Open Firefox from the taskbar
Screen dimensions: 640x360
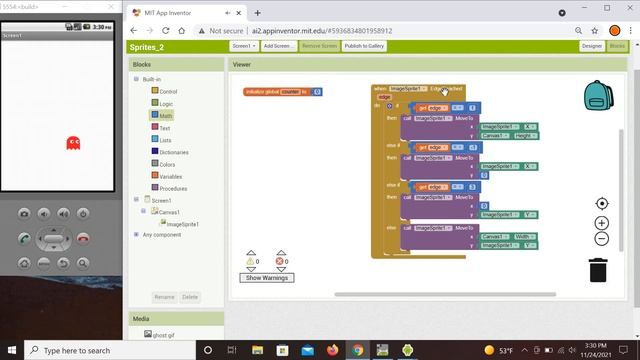pos(332,350)
